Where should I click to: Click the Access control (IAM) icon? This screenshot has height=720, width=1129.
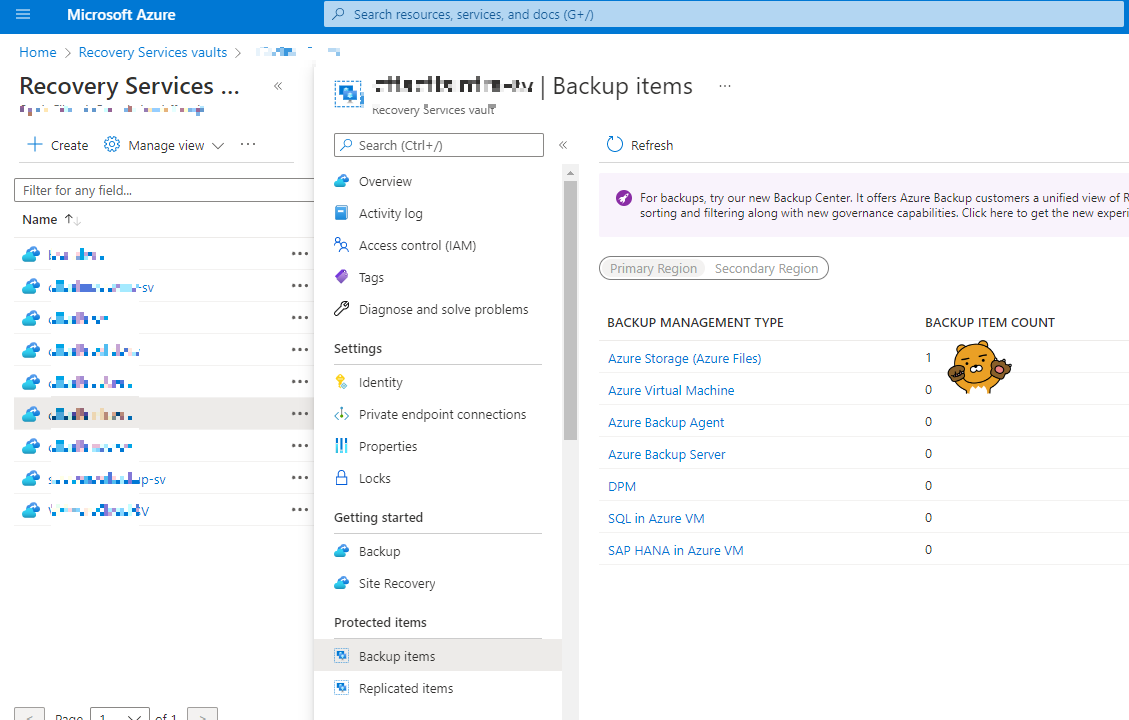click(341, 245)
